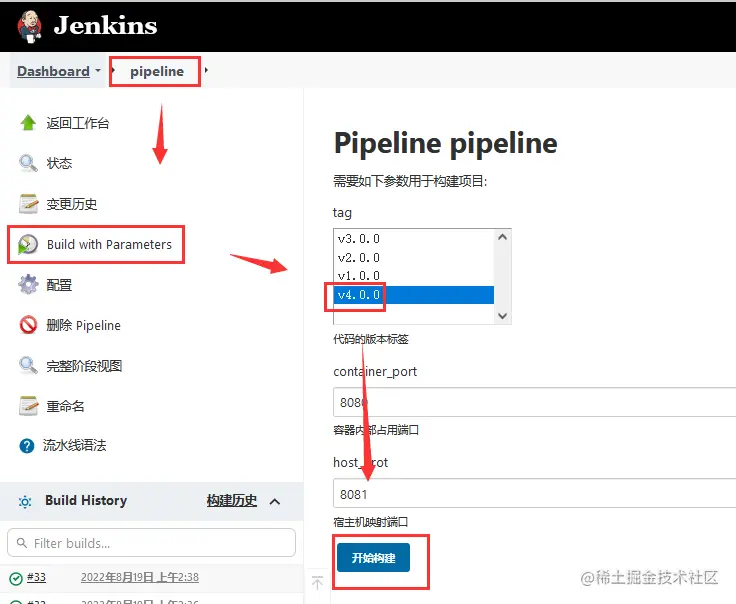Select v3.0.0 in the tag list
736x604 pixels.
tap(414, 239)
